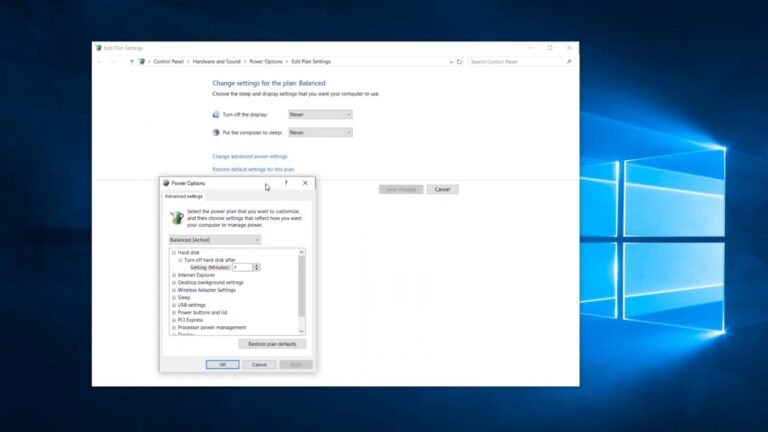This screenshot has width=768, height=432.
Task: Click the monitor icon beside Turn off the display
Action: tap(216, 114)
